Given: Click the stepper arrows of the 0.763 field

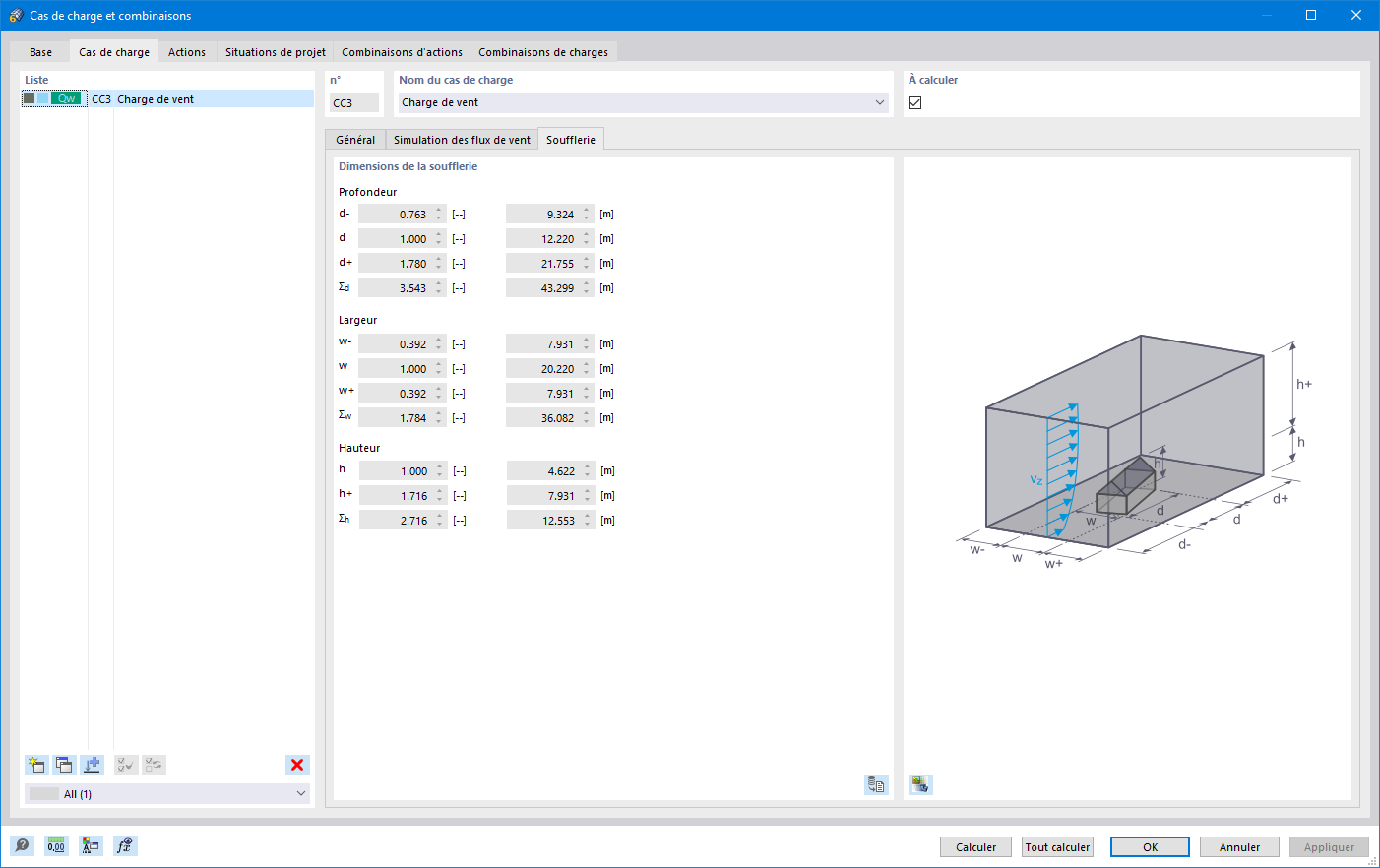Looking at the screenshot, I should [x=439, y=215].
